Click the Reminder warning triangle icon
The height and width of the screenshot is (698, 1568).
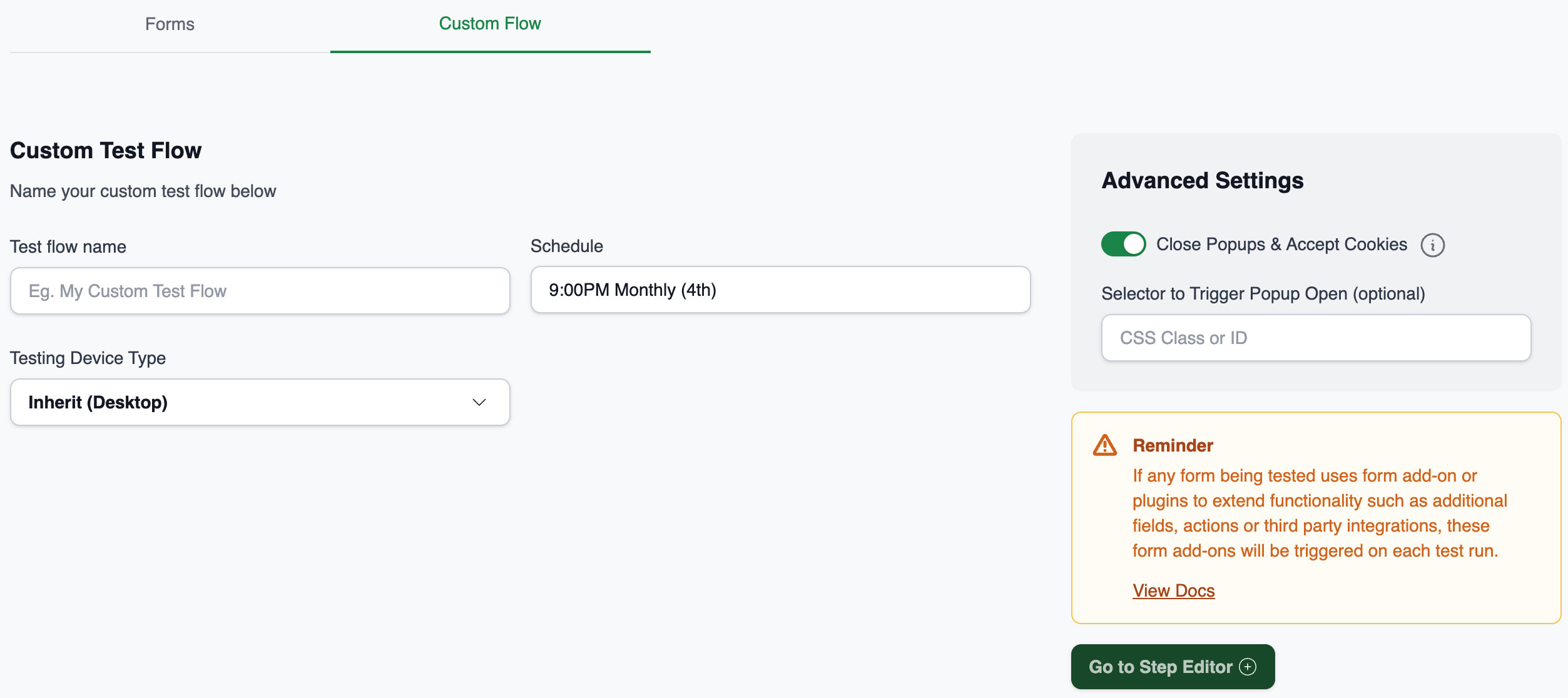click(1104, 446)
